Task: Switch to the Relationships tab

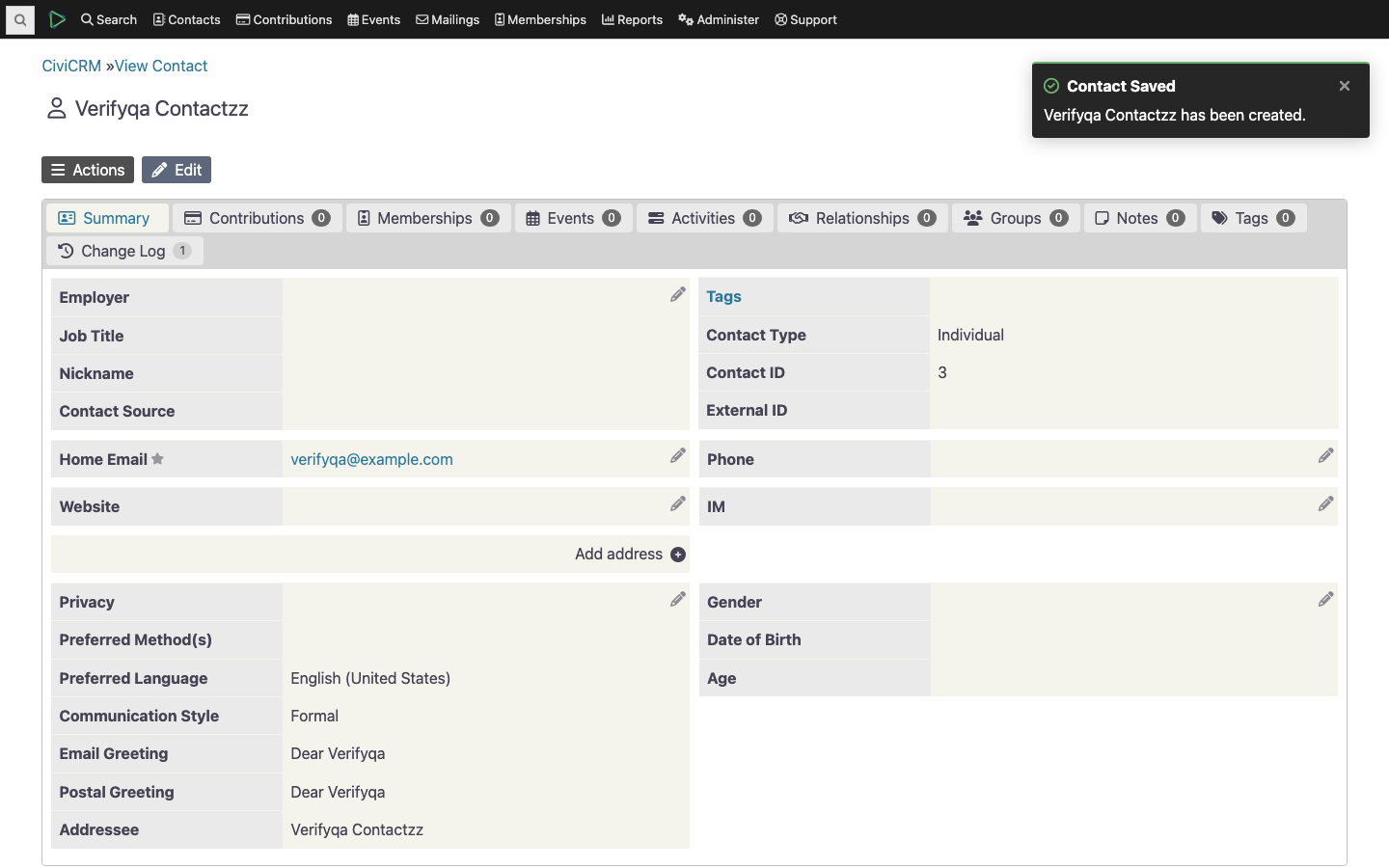Action: pos(862,218)
